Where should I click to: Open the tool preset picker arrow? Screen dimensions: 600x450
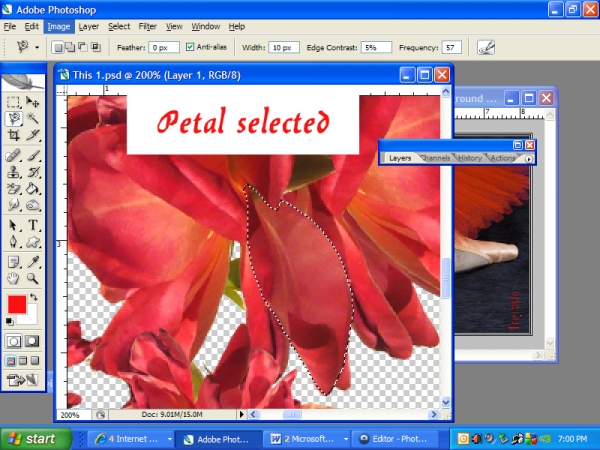37,47
